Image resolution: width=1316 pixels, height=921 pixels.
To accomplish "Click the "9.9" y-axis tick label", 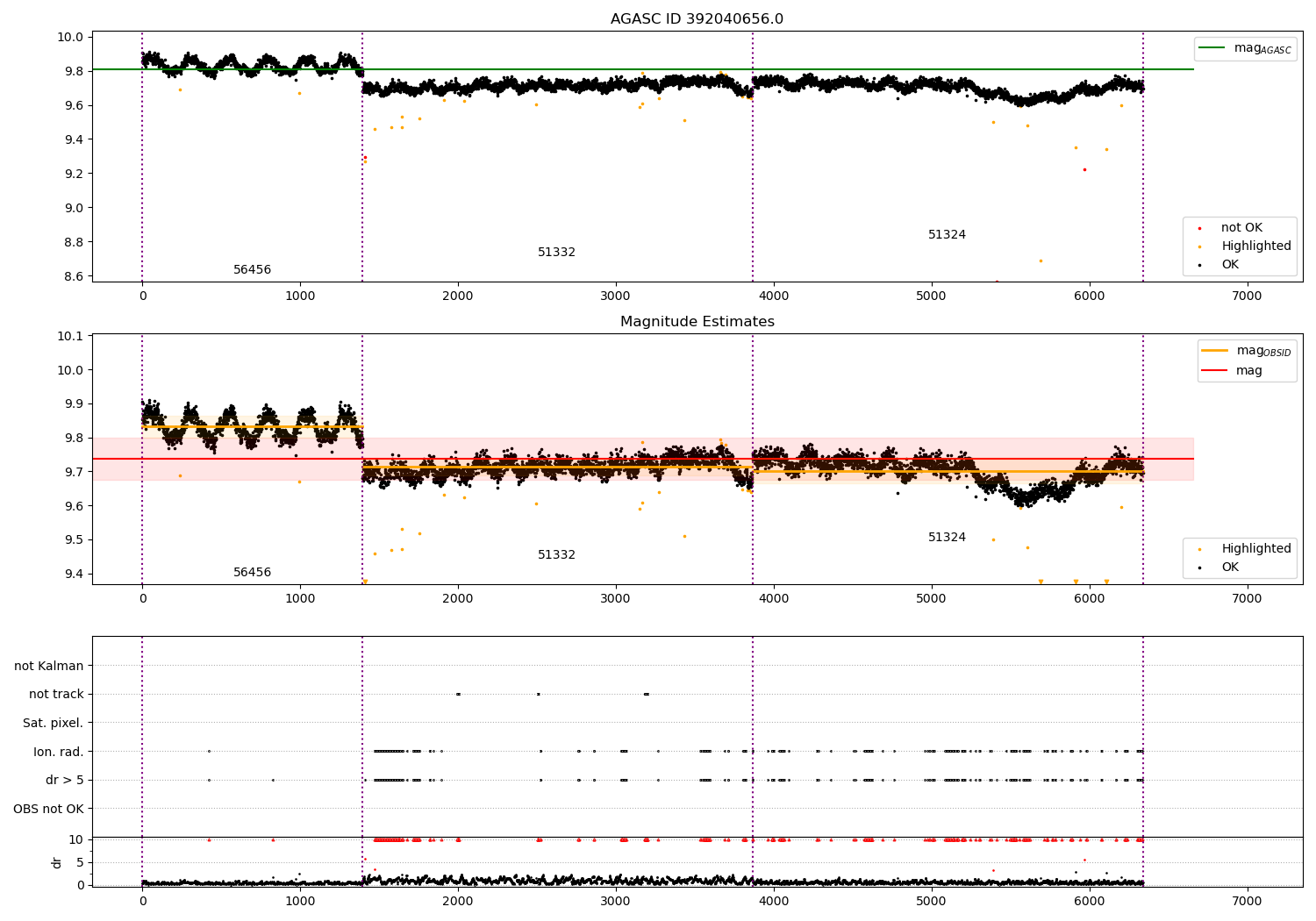I will (x=75, y=404).
